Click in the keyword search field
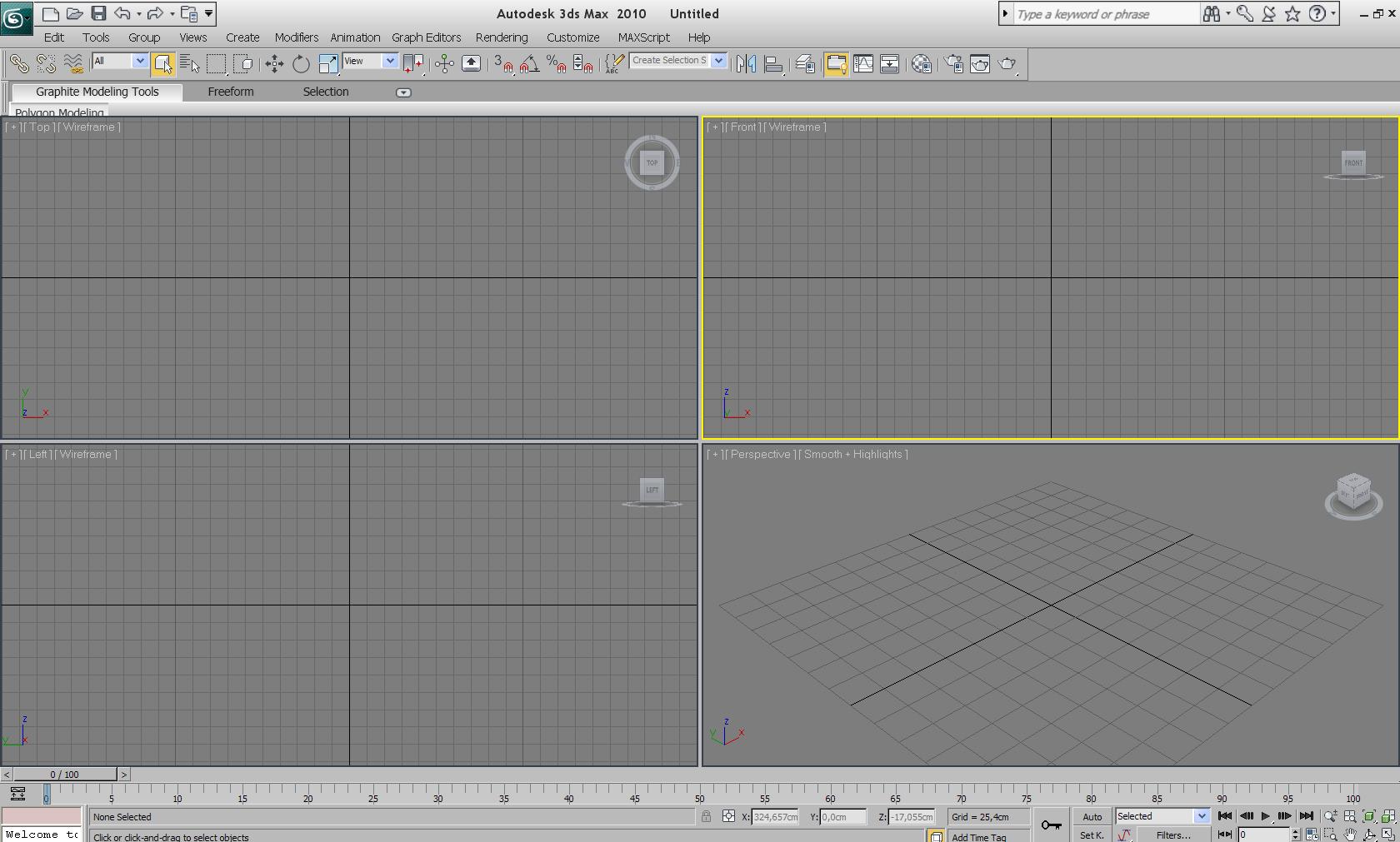The image size is (1400, 842). [x=1105, y=14]
